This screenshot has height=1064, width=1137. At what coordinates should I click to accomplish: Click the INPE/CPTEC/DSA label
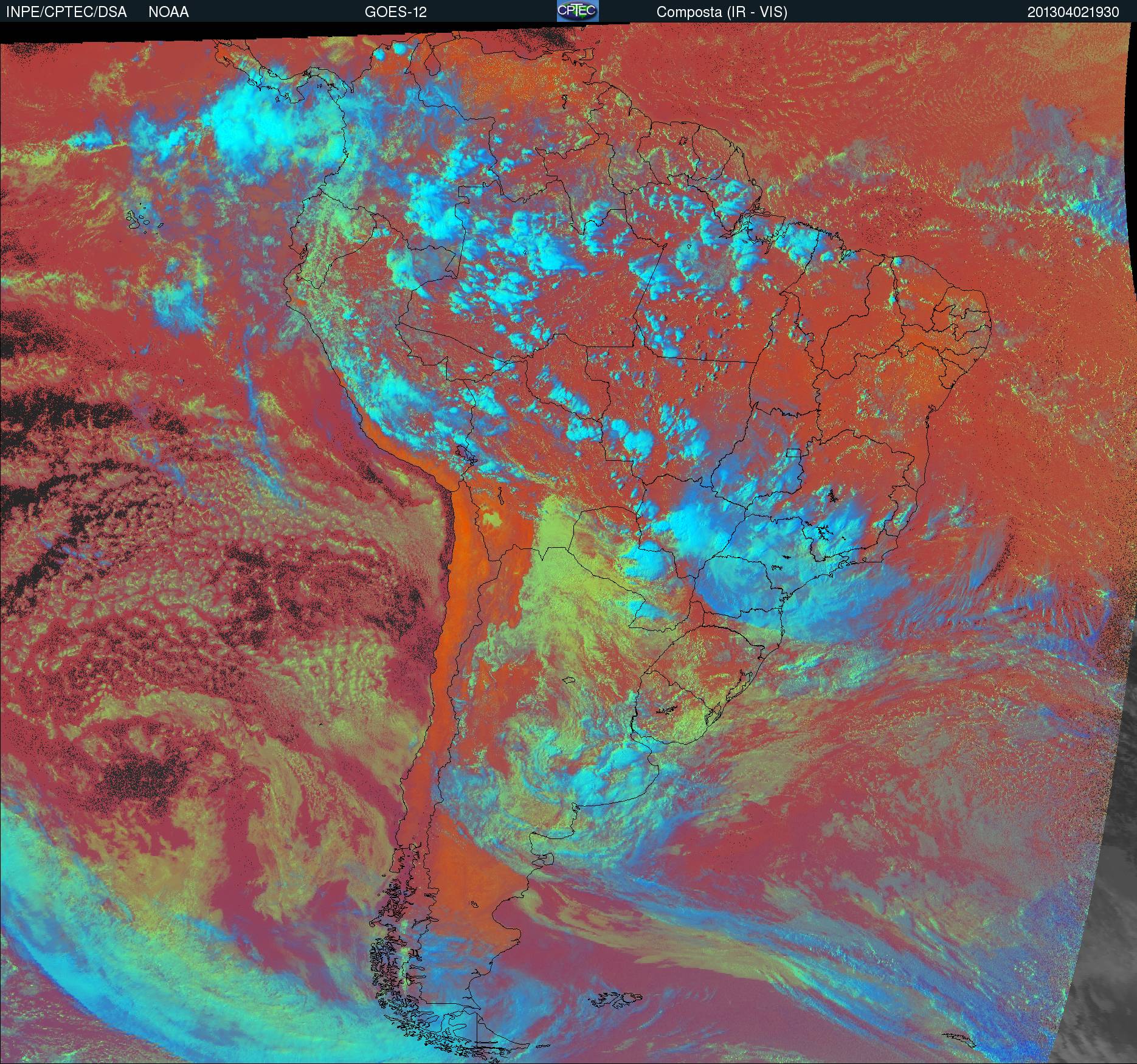66,12
